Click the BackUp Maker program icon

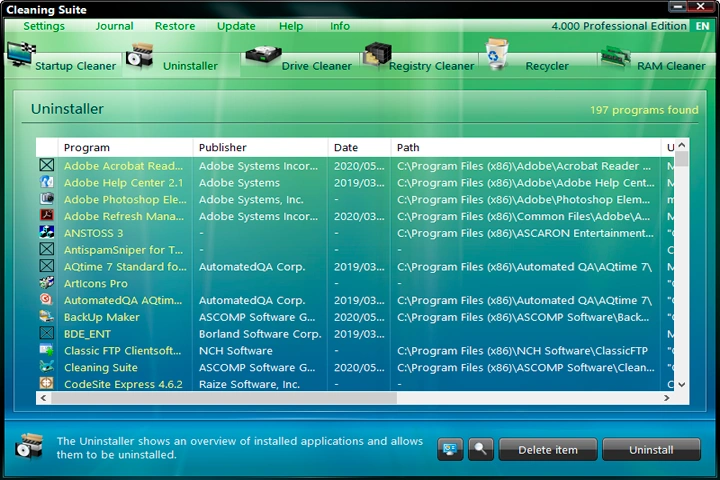click(46, 316)
